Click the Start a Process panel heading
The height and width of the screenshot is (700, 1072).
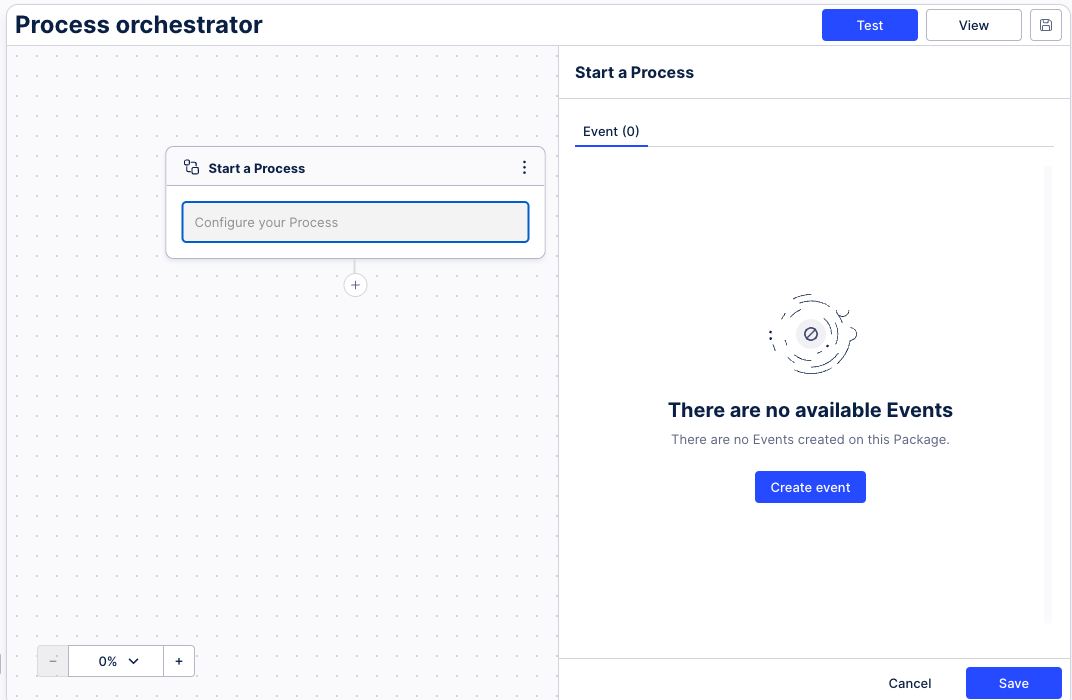click(x=634, y=72)
